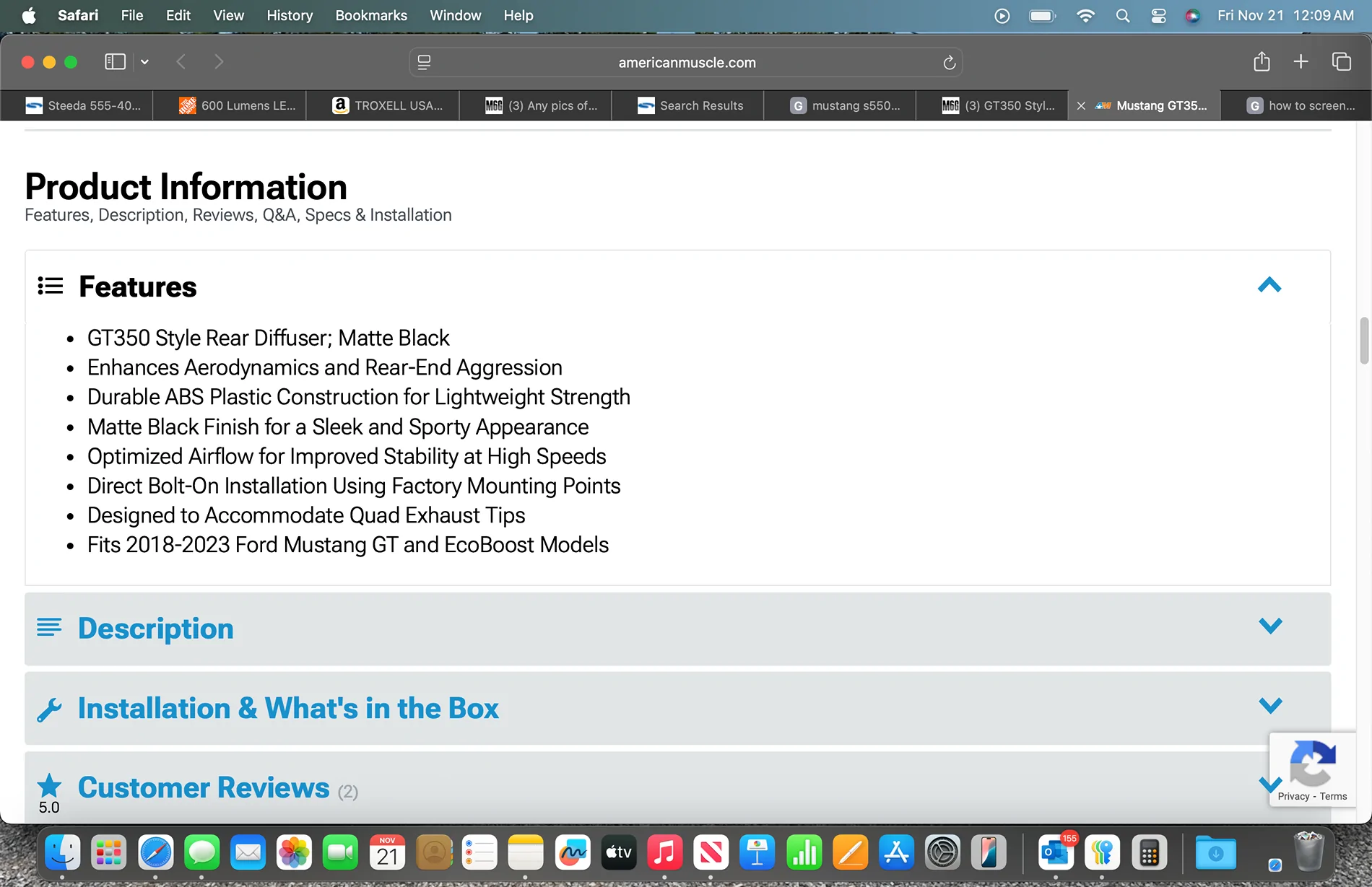Expand Installation & What's in the Box chevron

pos(1270,705)
